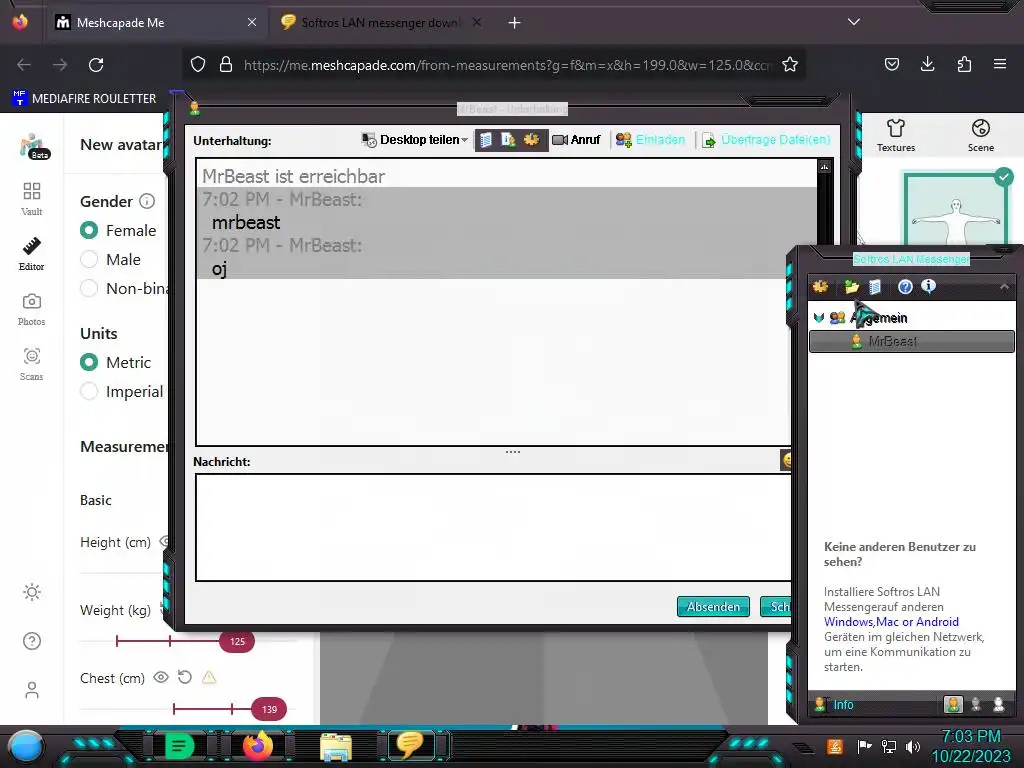Set status with middle gray user icon
Screen dimensions: 1024x768
976,704
